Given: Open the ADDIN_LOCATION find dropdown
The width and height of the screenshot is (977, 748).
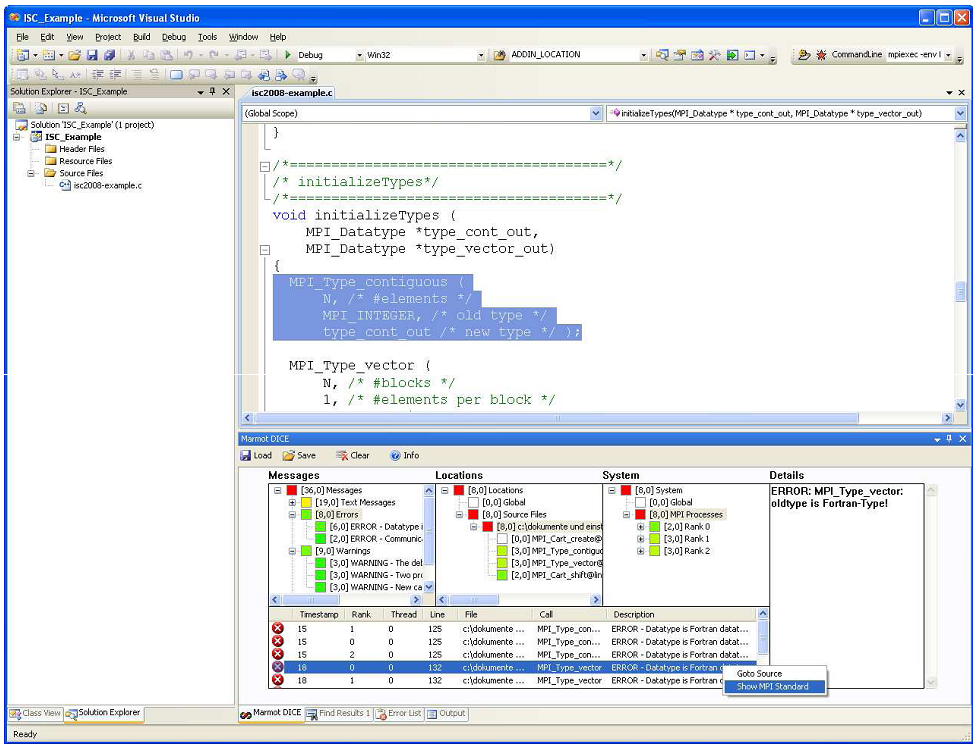Looking at the screenshot, I should 644,55.
